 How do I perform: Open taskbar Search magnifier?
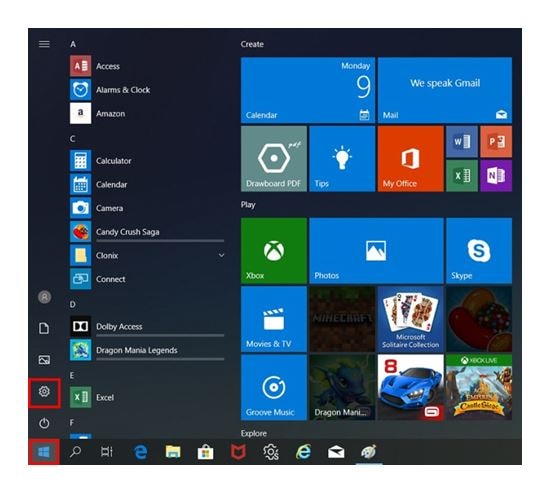coord(75,452)
